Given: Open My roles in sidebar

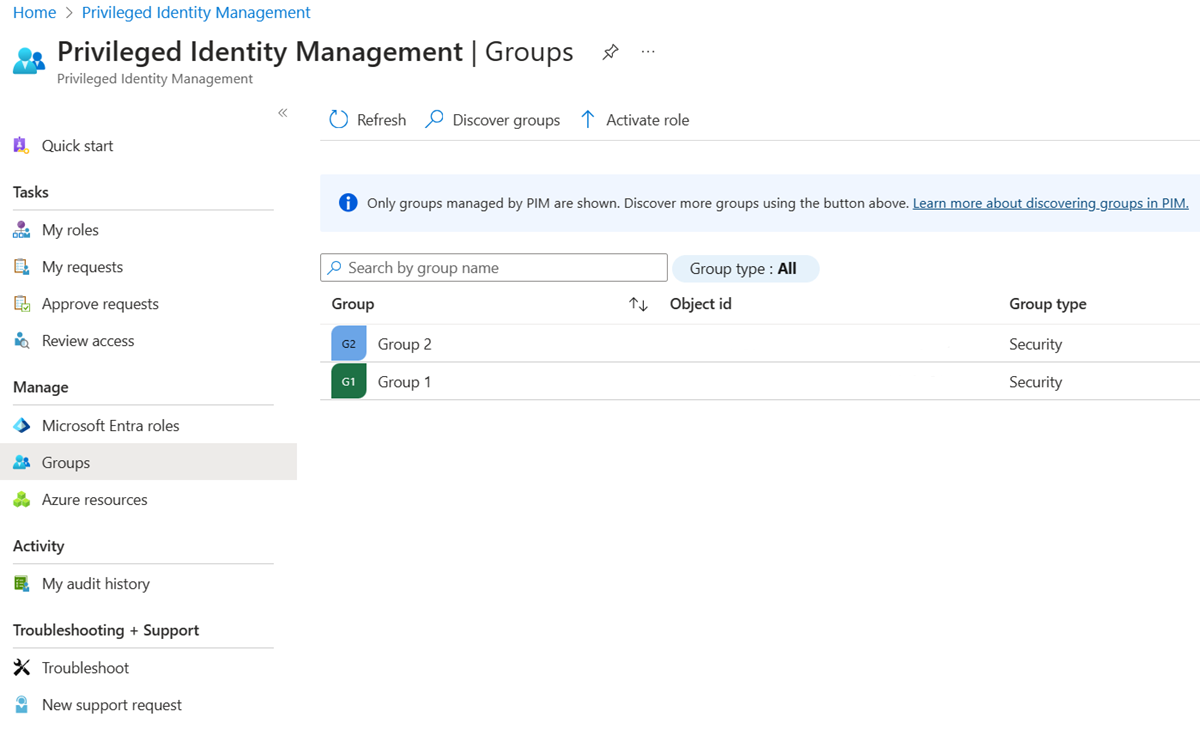Looking at the screenshot, I should tap(70, 230).
